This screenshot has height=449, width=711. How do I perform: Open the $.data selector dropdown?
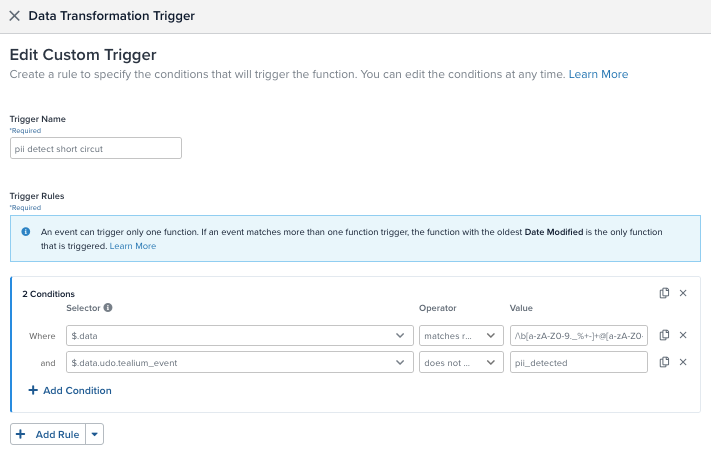tap(240, 336)
